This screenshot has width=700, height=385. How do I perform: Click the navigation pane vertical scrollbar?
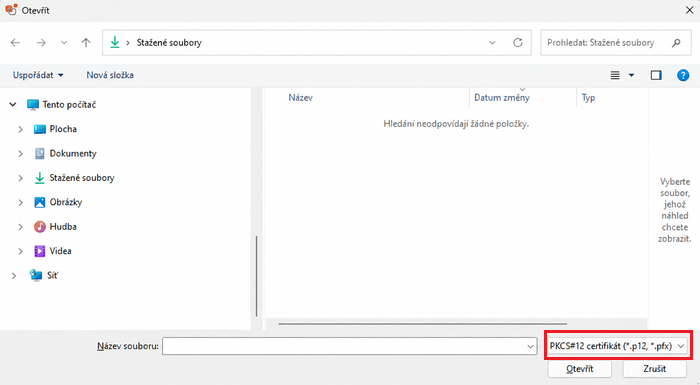(257, 276)
